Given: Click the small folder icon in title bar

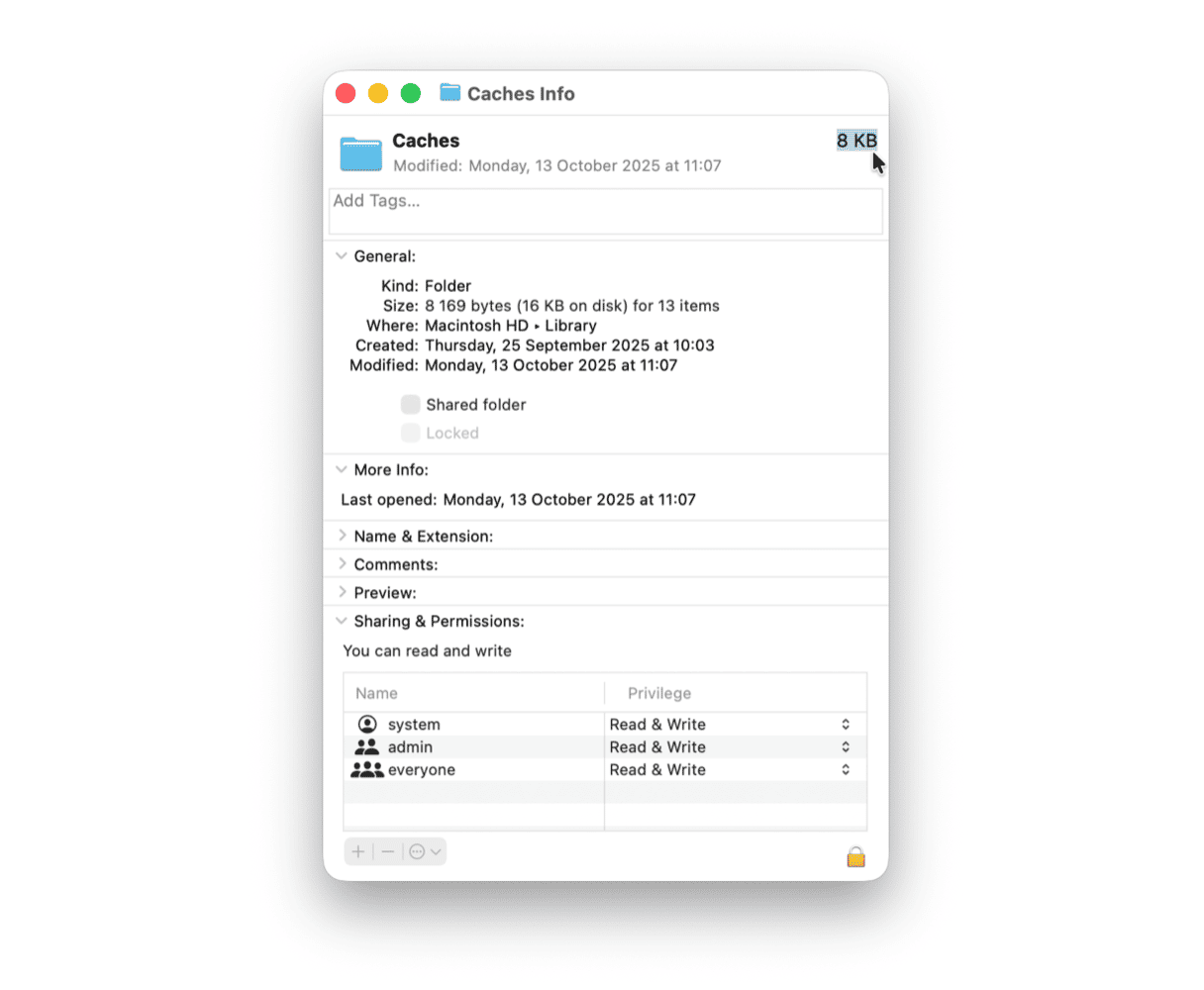Looking at the screenshot, I should point(451,93).
